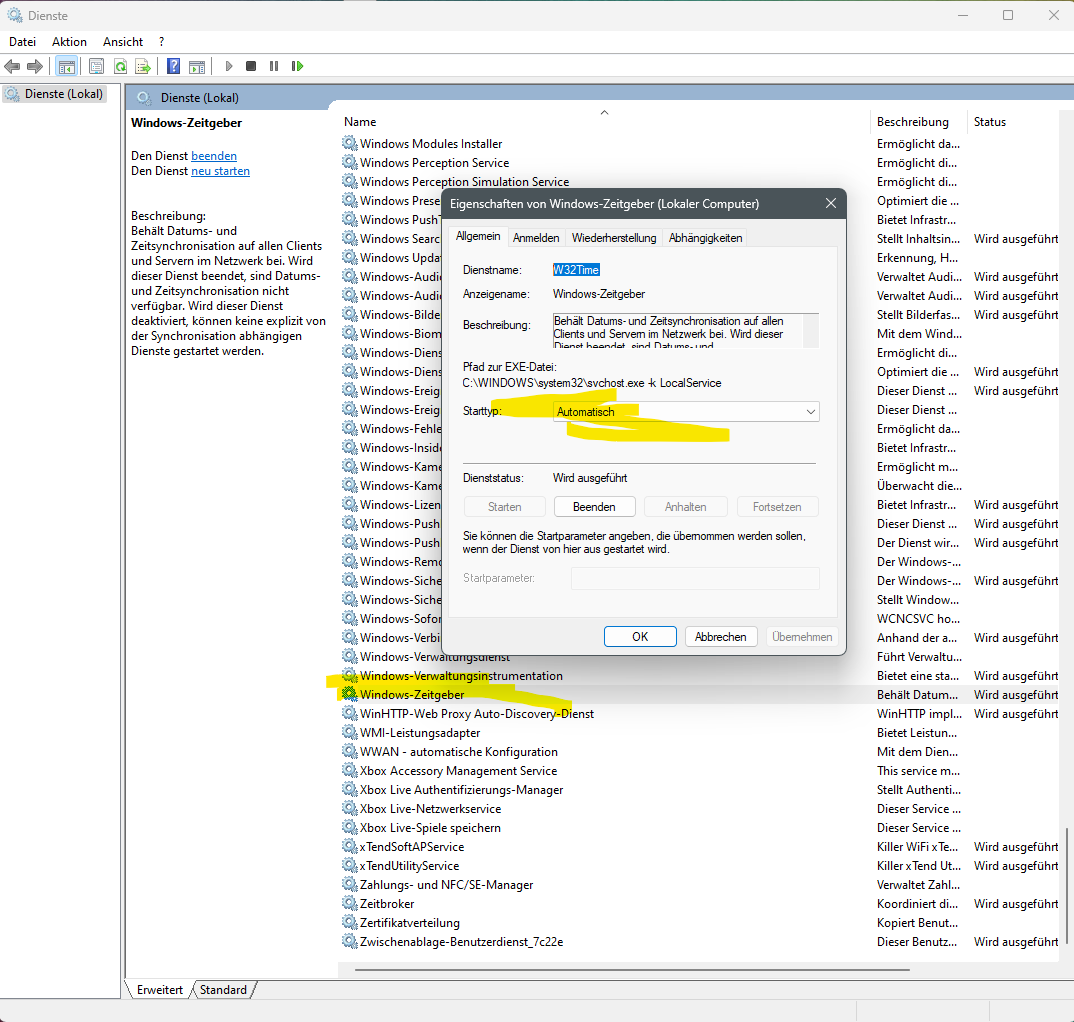Pause service with the pause icon

[274, 66]
